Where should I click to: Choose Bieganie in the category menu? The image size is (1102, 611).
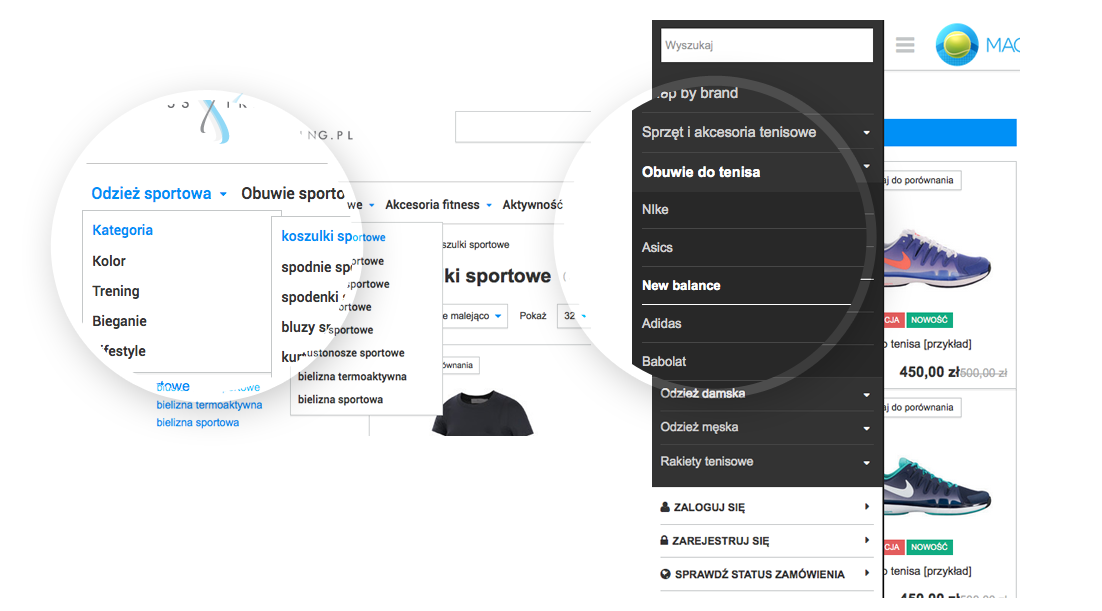pyautogui.click(x=120, y=321)
